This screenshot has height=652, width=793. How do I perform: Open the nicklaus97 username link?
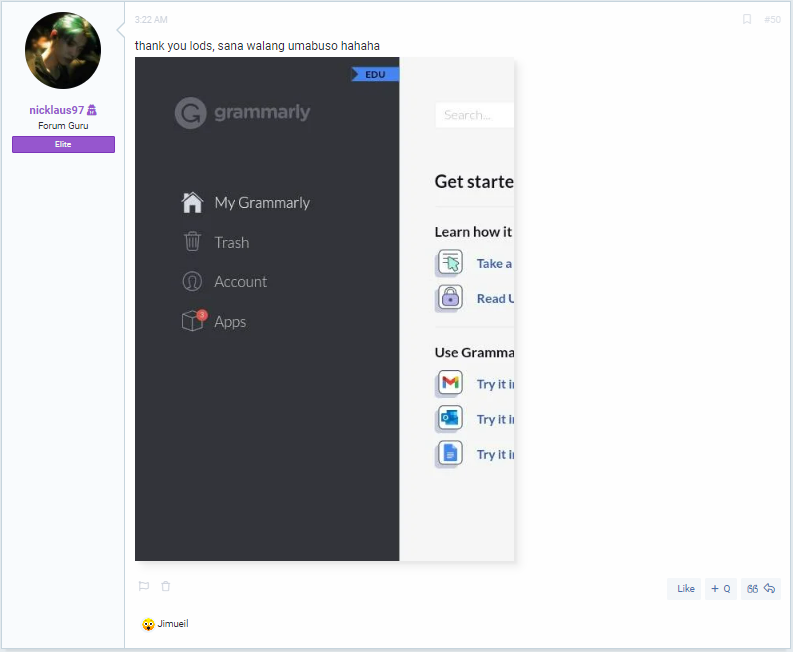coord(57,110)
